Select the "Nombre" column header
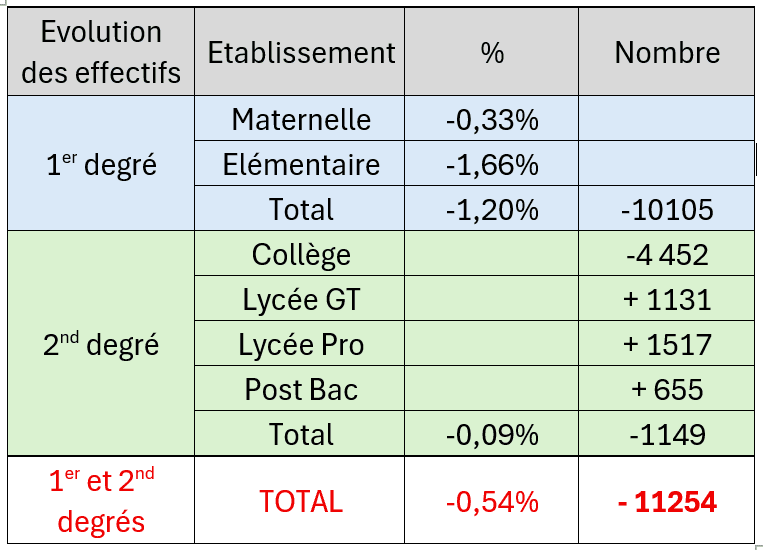Image resolution: width=763 pixels, height=550 pixels. [667, 52]
